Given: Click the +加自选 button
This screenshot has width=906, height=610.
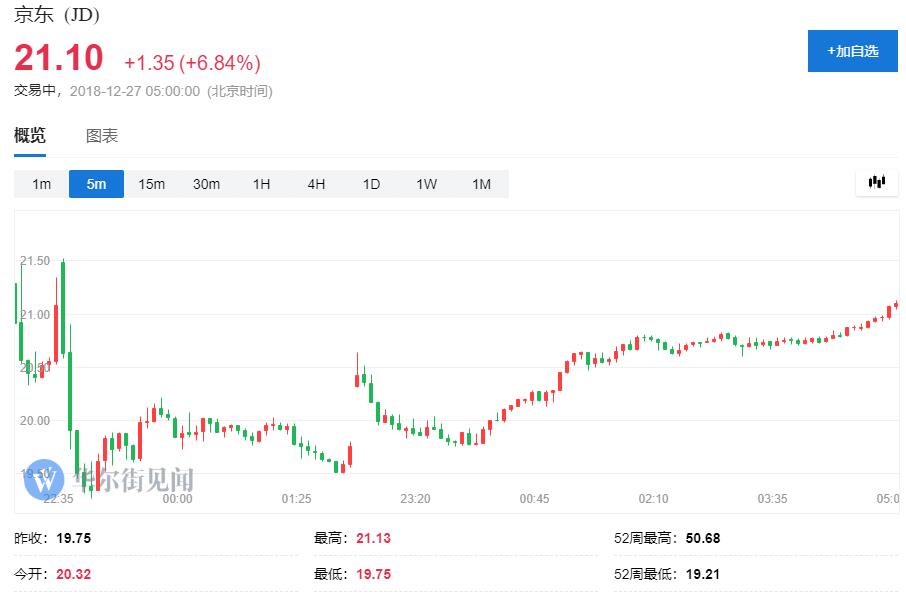Looking at the screenshot, I should 852,51.
